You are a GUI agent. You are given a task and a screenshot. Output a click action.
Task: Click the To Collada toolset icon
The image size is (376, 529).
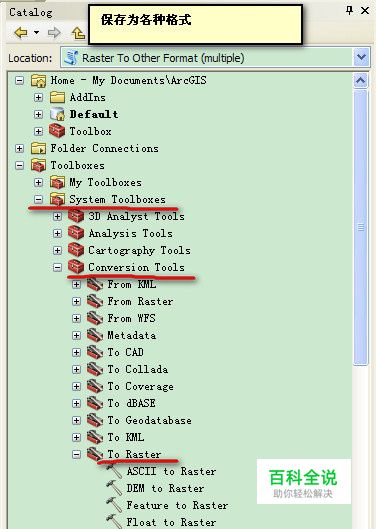coord(95,369)
